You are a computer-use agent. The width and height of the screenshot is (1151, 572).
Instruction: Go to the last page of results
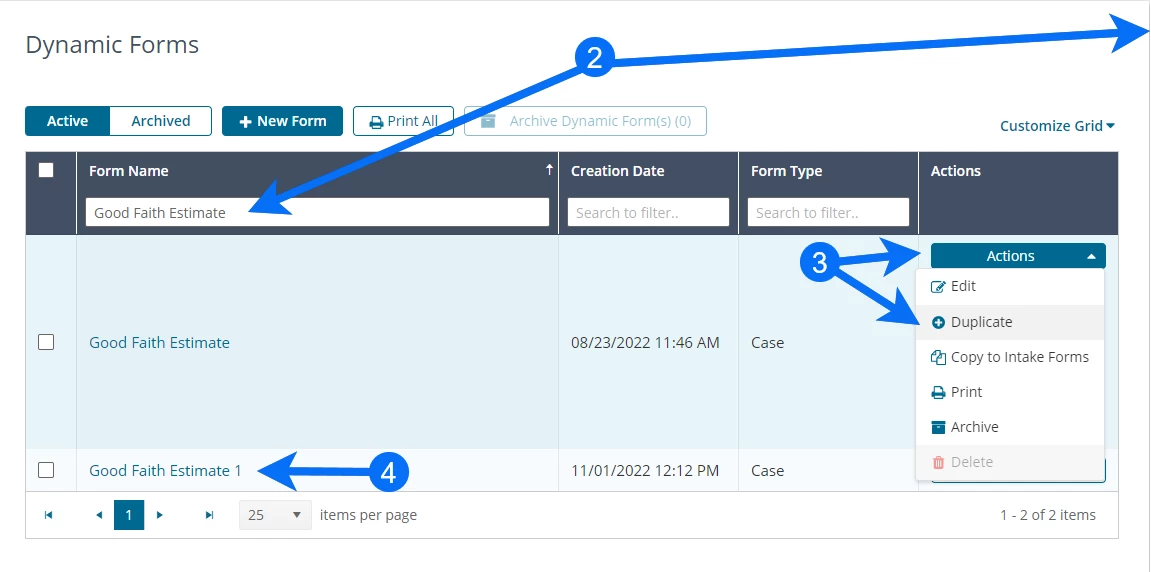pyautogui.click(x=209, y=515)
